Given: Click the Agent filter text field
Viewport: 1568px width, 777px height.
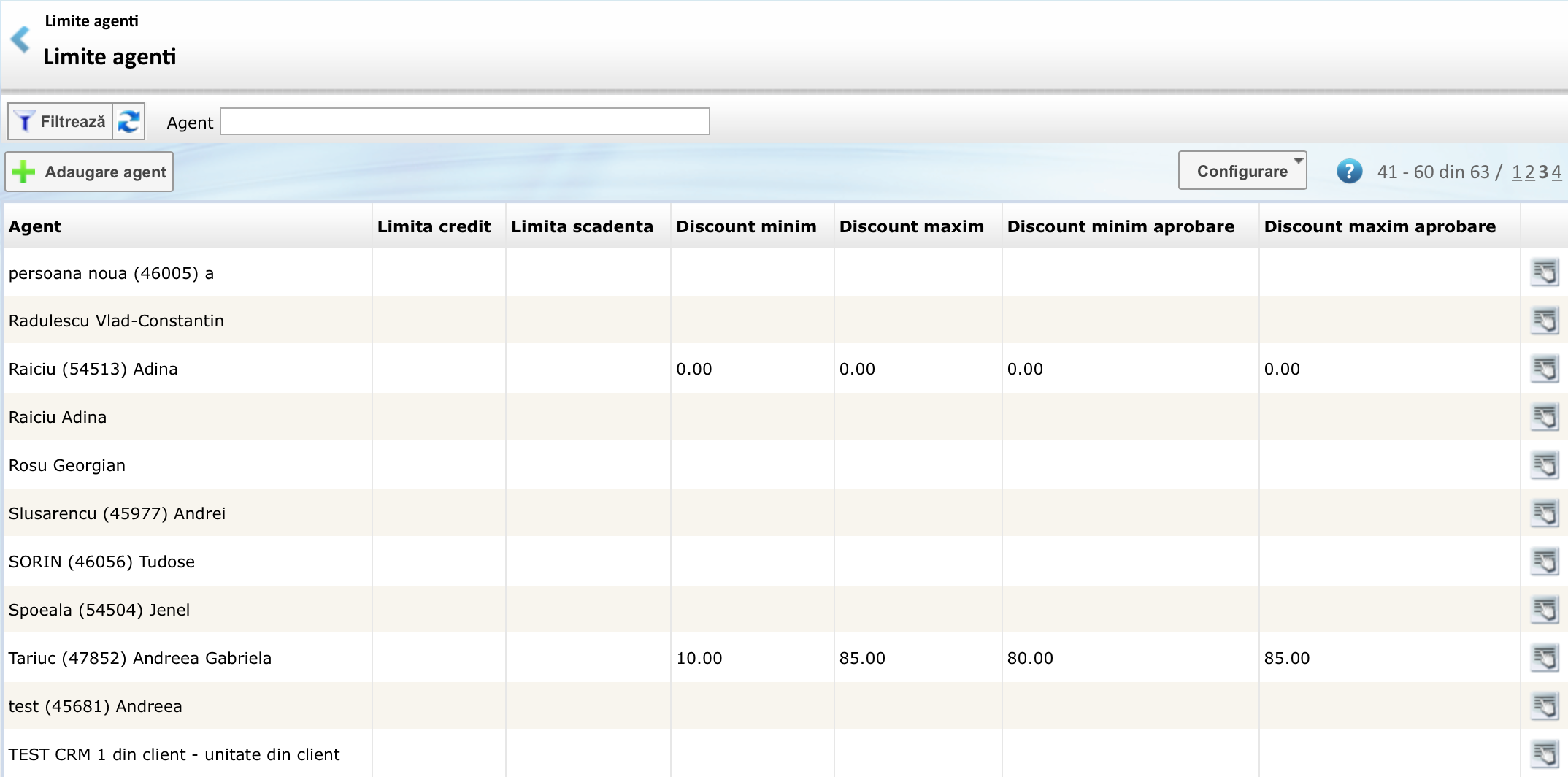Looking at the screenshot, I should pos(464,122).
